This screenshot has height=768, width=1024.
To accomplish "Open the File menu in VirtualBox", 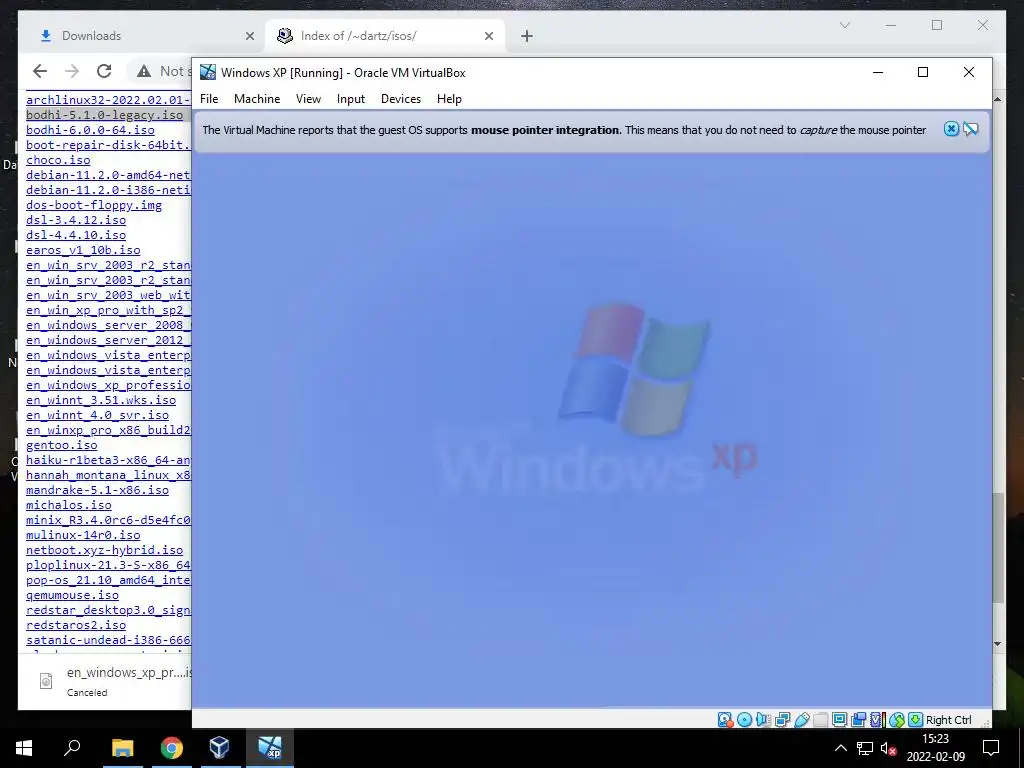I will [209, 99].
